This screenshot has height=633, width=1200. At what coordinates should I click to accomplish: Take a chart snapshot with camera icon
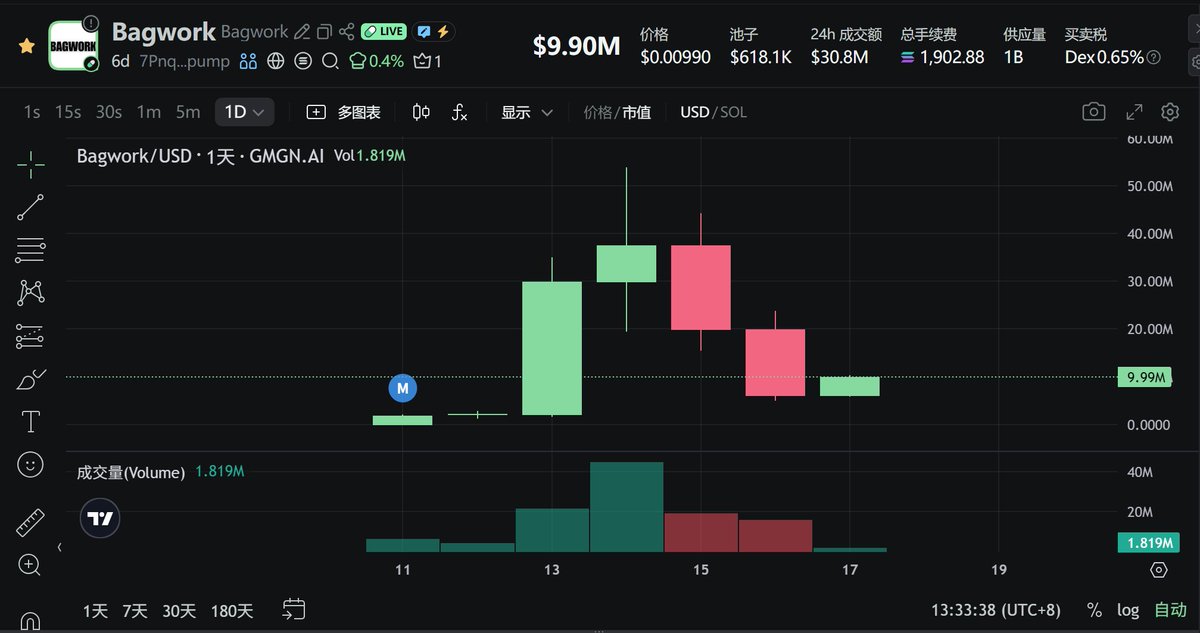pyautogui.click(x=1094, y=112)
